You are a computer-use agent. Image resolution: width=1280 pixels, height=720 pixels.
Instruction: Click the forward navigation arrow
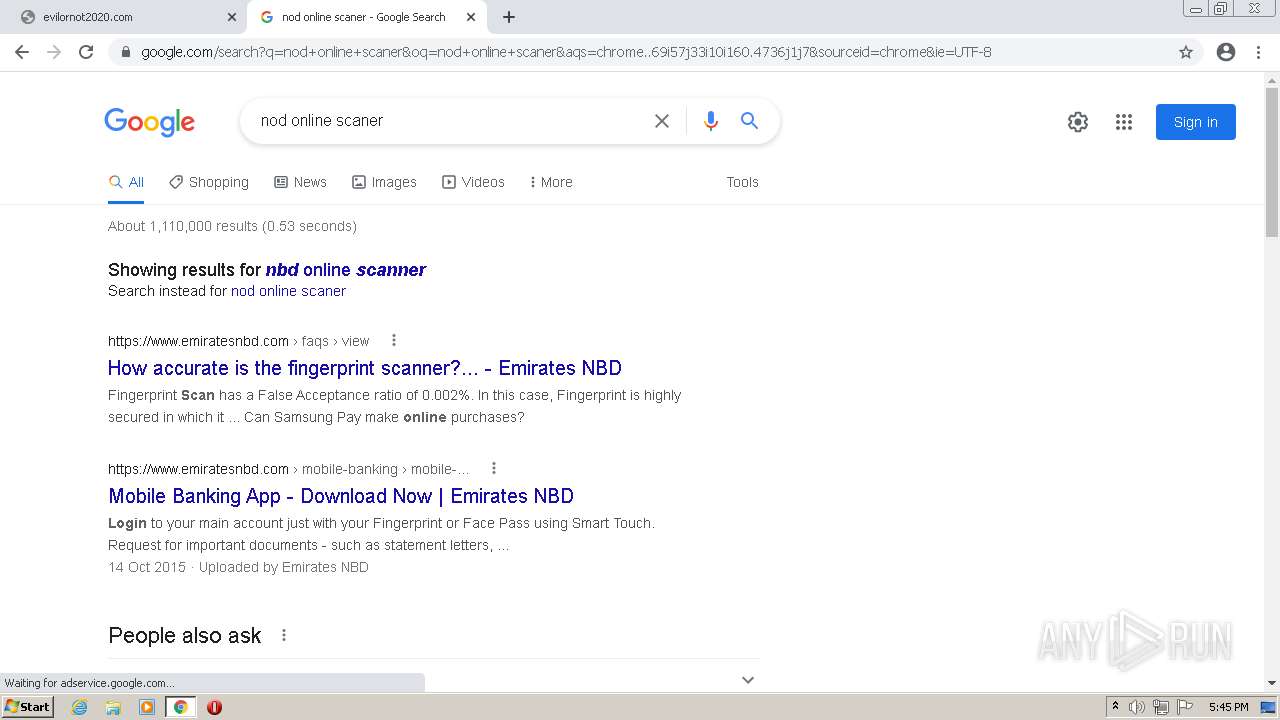(x=54, y=52)
